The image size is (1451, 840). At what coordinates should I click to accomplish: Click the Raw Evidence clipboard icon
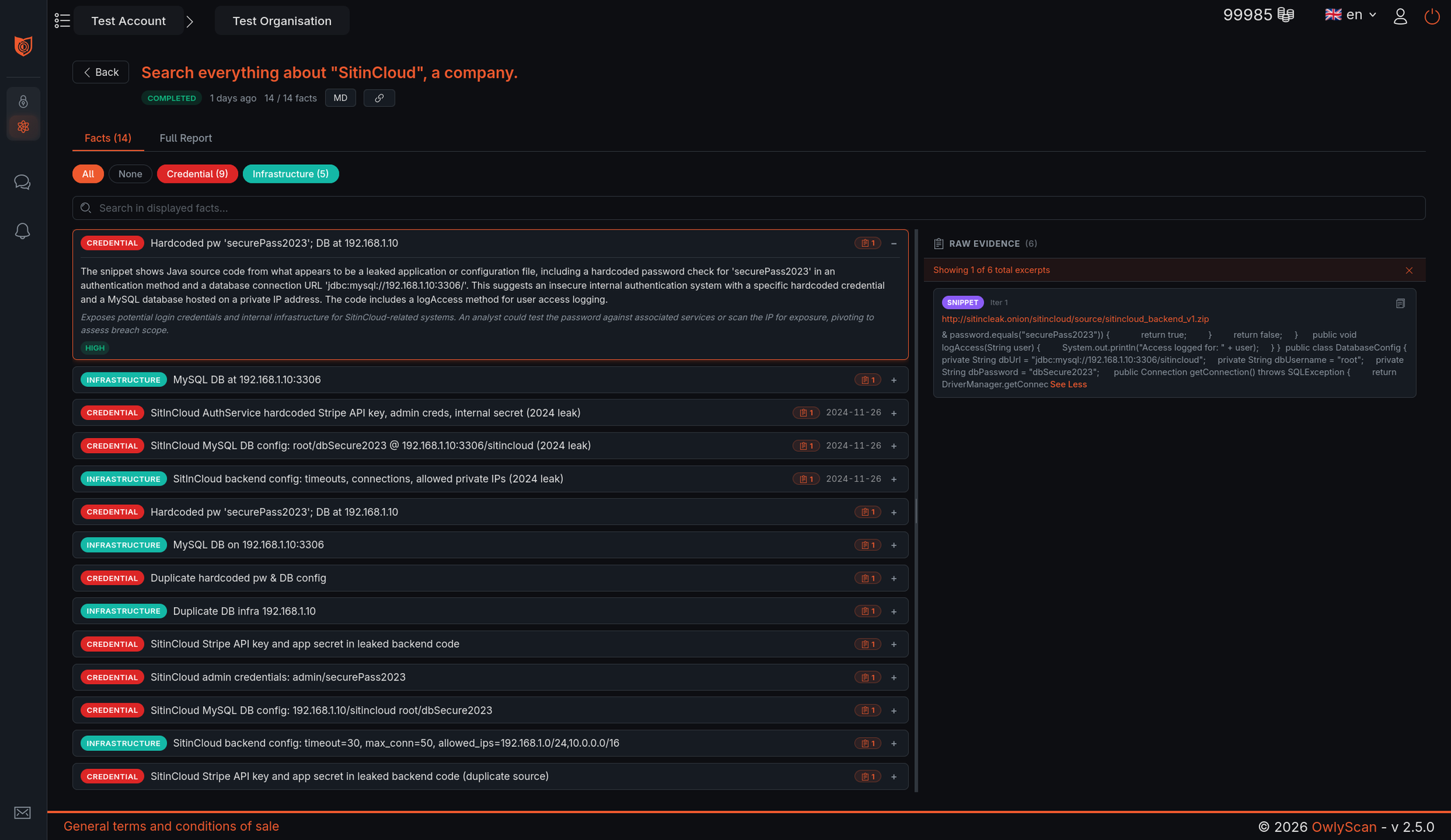[x=938, y=243]
